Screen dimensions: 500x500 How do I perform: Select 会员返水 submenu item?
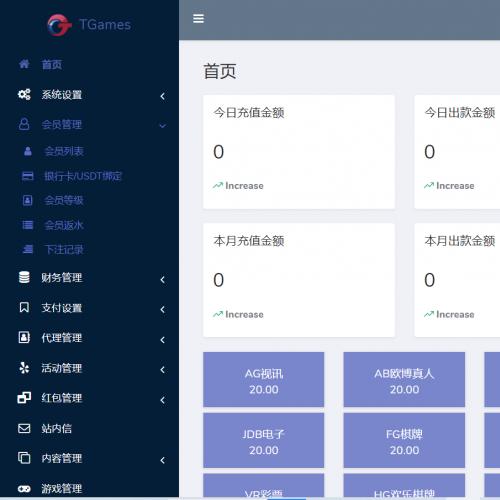point(64,225)
